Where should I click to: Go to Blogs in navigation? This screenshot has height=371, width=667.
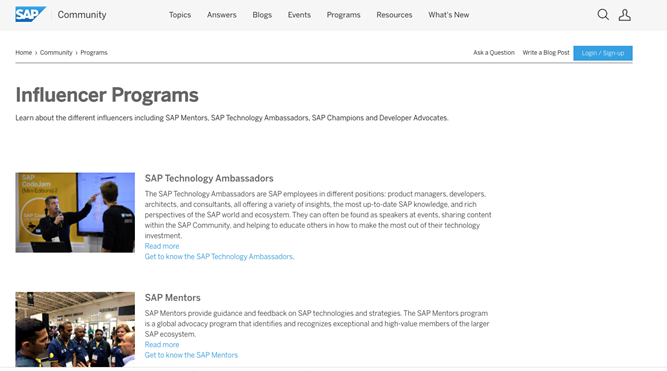(262, 15)
